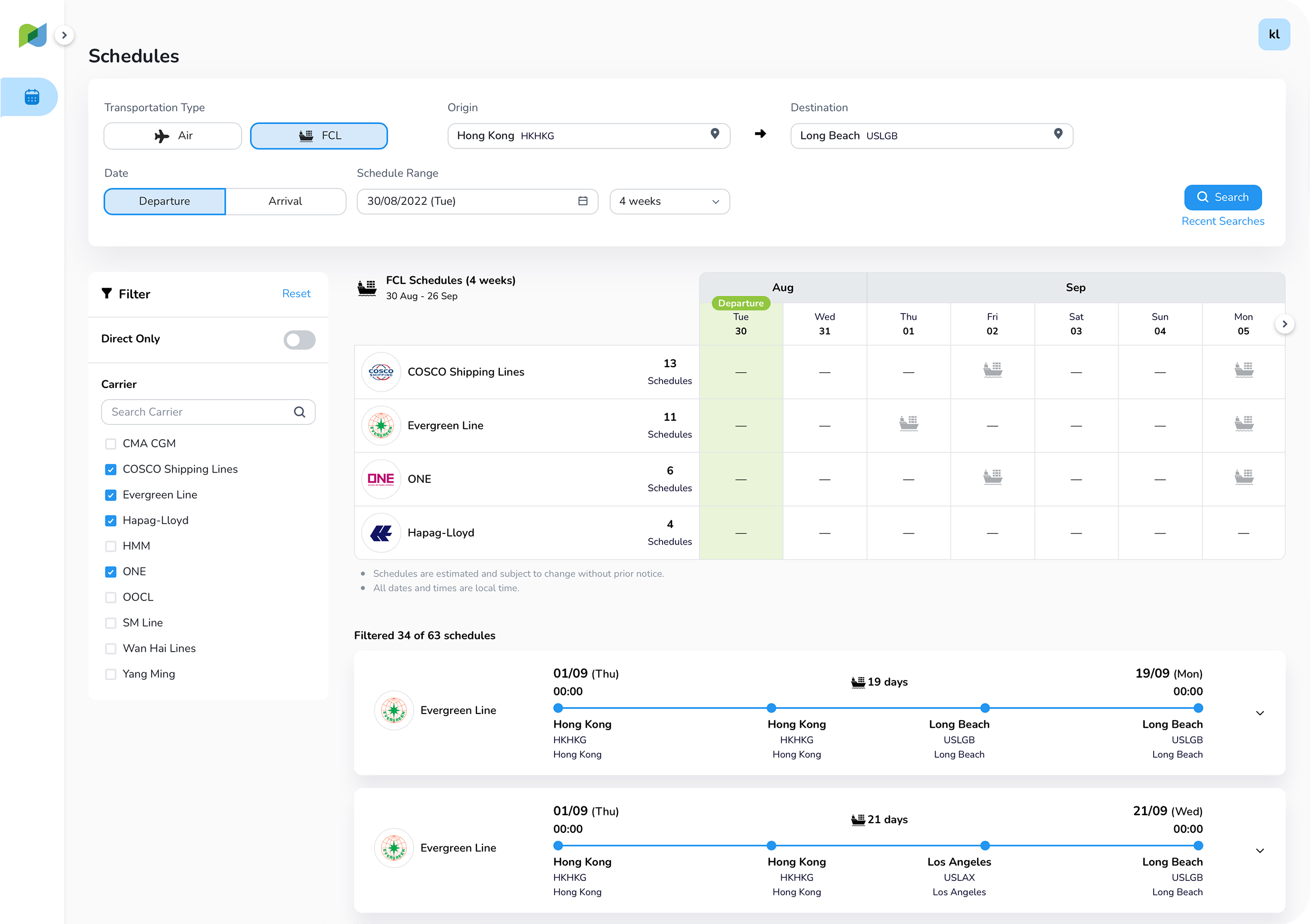This screenshot has height=924, width=1310.
Task: Switch the date type to Arrival
Action: (285, 201)
